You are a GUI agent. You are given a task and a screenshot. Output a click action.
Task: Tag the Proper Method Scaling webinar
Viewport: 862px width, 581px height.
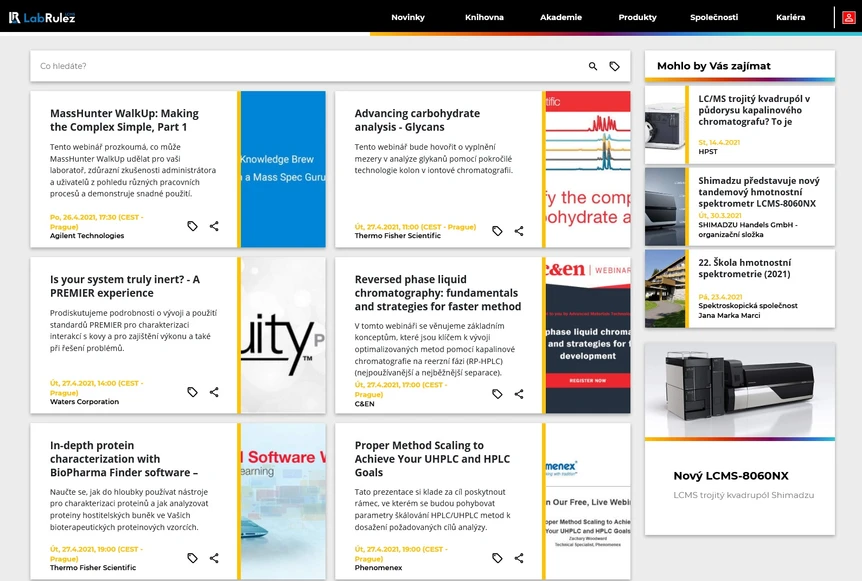(497, 558)
